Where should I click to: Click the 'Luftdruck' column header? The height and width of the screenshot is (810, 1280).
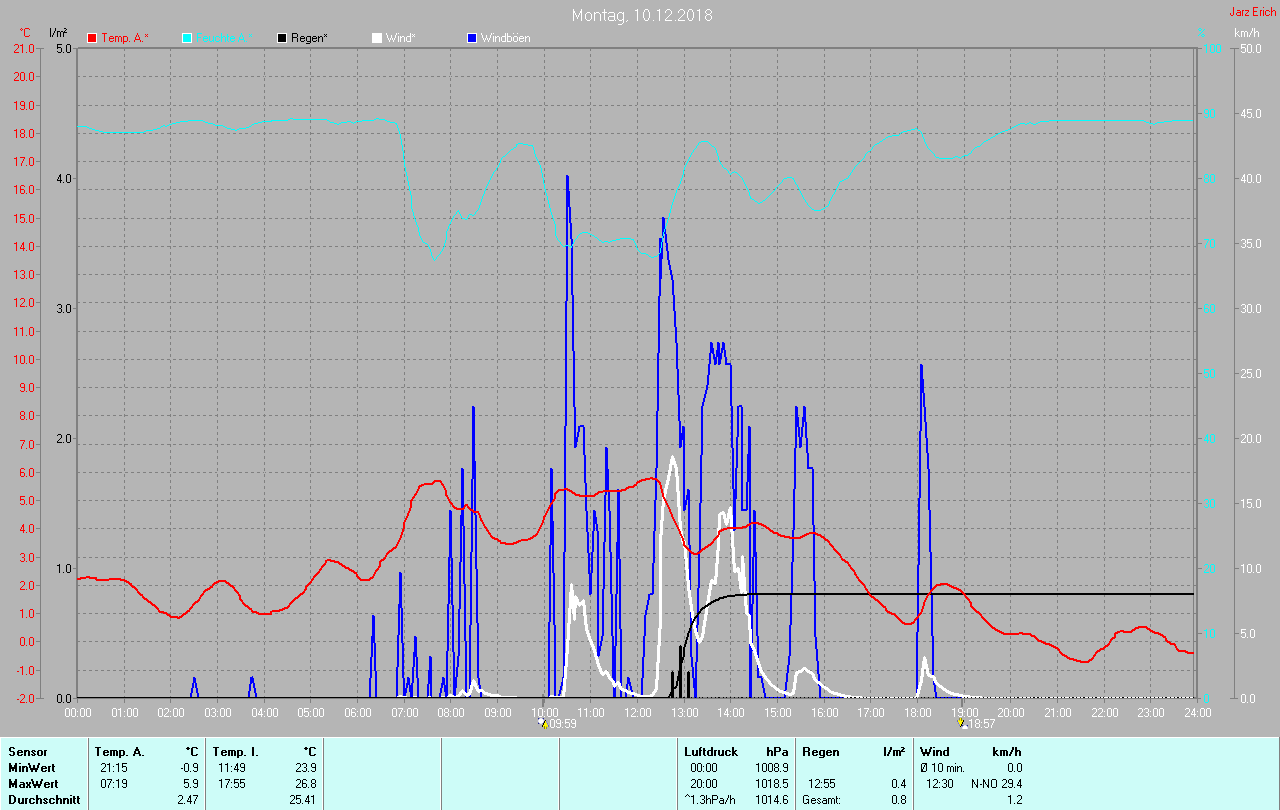point(711,752)
